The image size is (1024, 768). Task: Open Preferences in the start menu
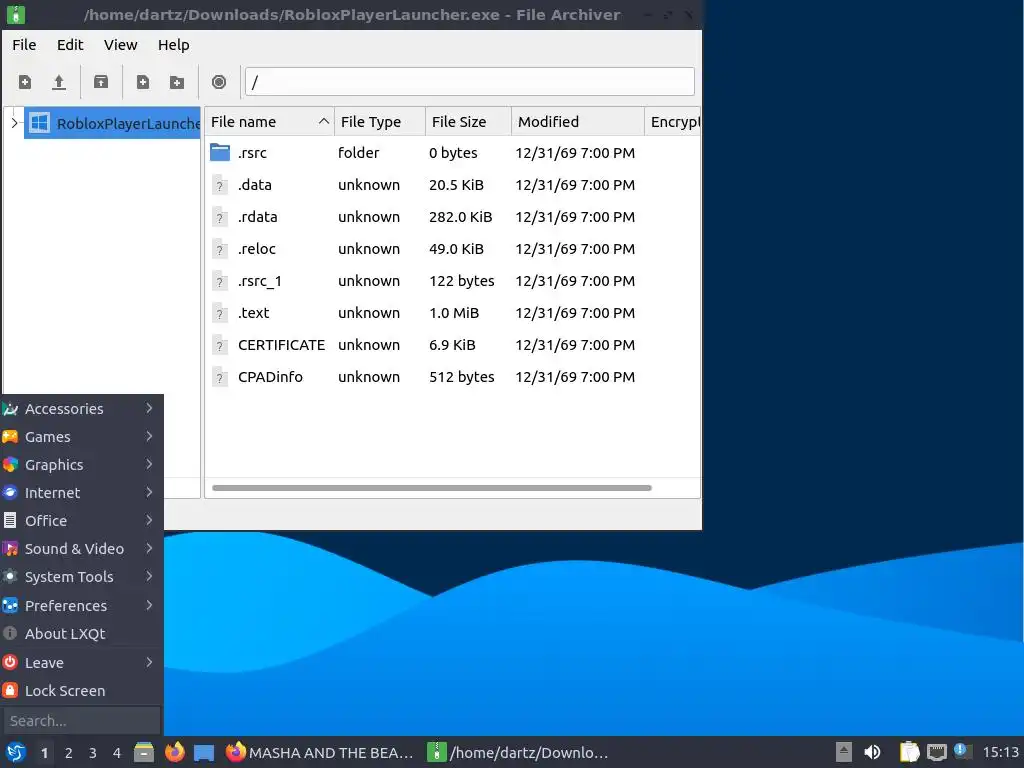click(82, 605)
